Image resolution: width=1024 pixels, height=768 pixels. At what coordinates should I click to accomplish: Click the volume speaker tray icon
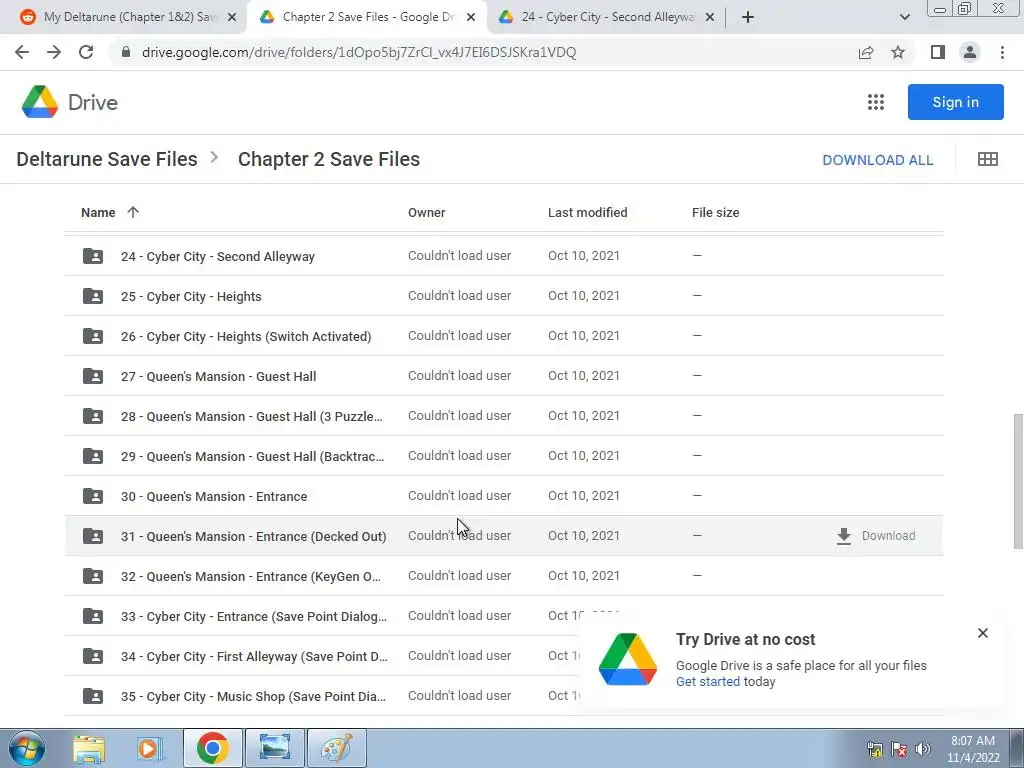[923, 749]
